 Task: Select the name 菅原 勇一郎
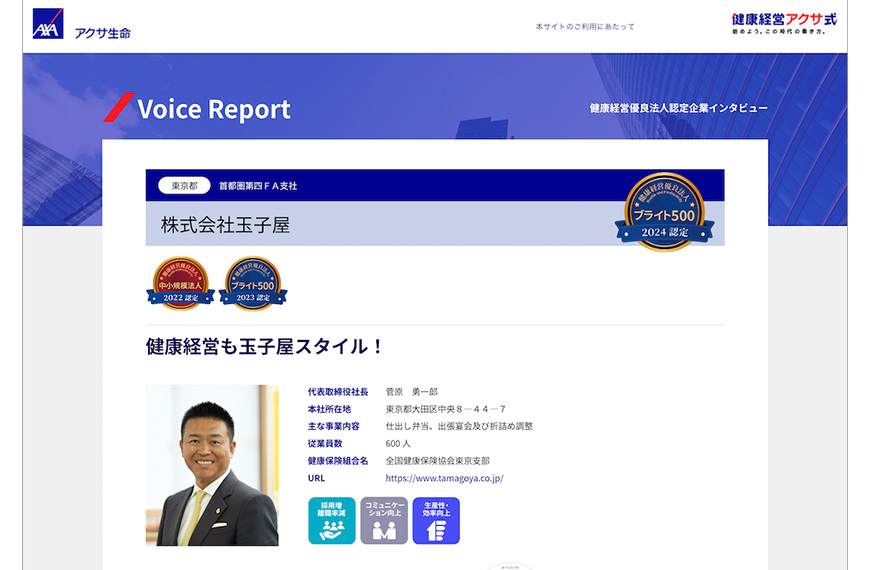pos(412,392)
